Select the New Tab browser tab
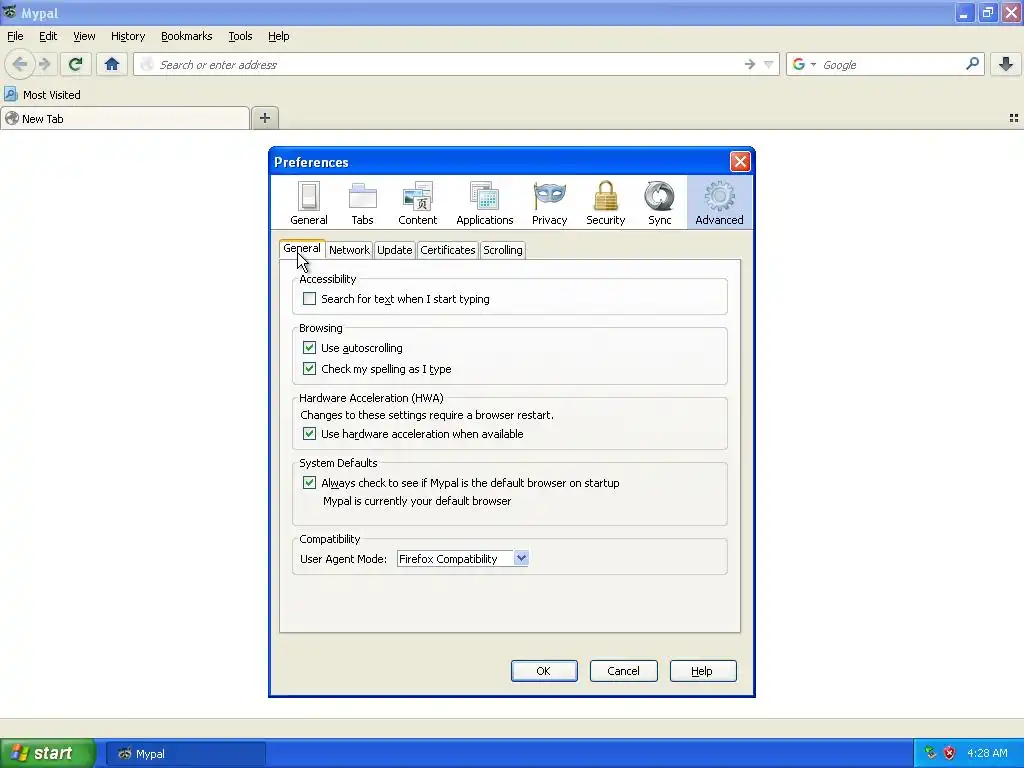 point(125,118)
